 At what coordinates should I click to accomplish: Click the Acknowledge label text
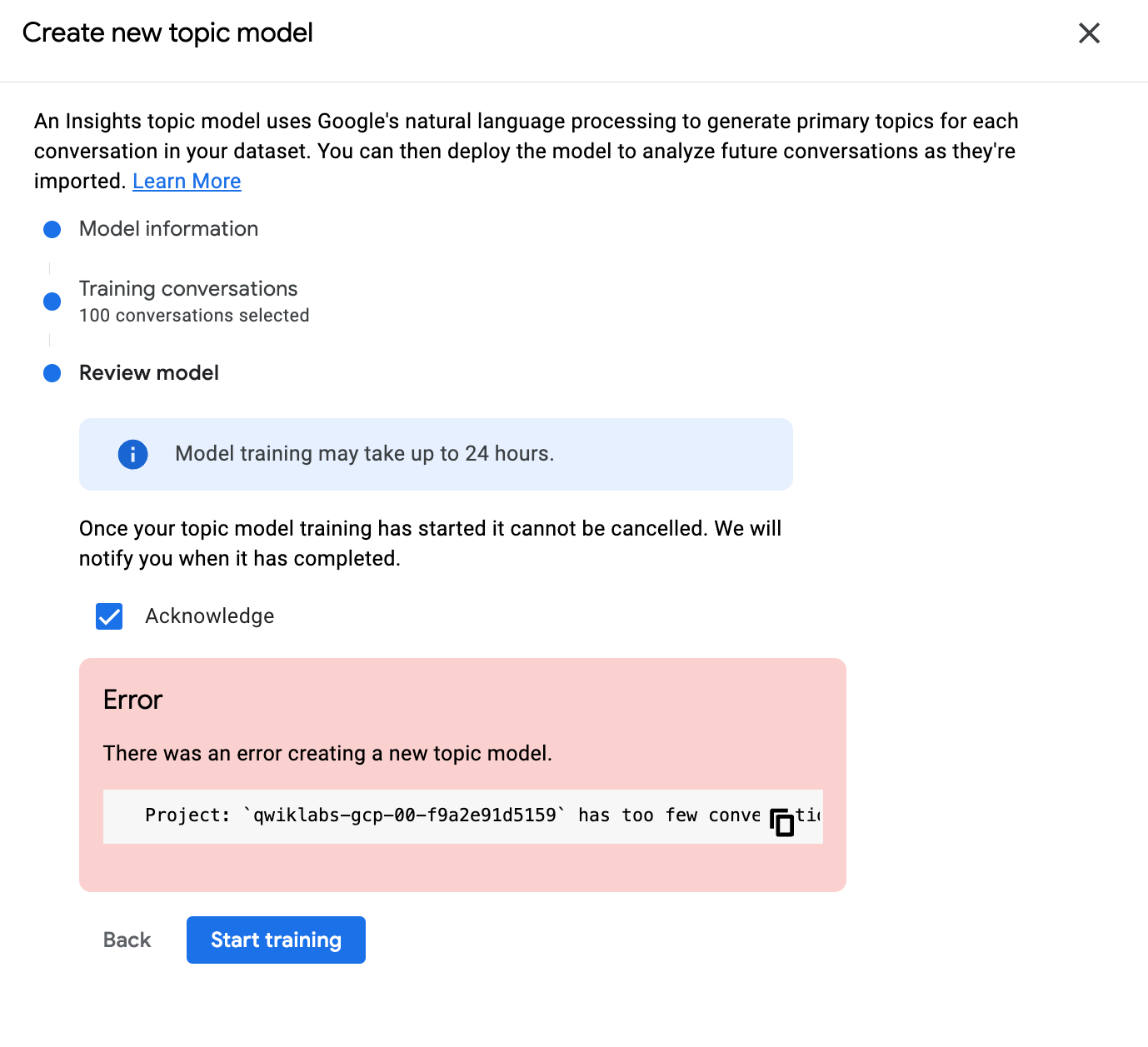click(210, 616)
